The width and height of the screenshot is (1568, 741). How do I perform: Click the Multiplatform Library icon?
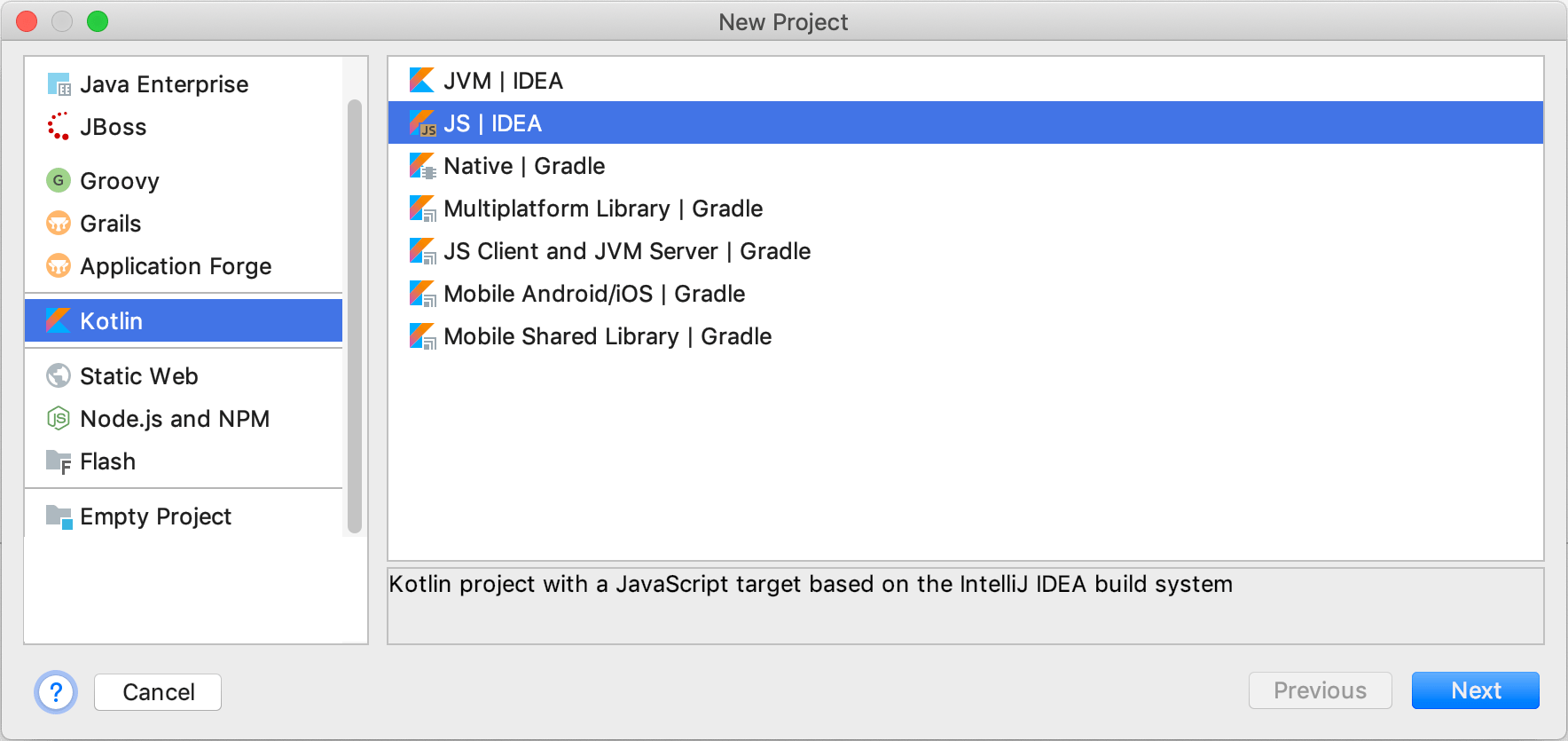point(422,209)
